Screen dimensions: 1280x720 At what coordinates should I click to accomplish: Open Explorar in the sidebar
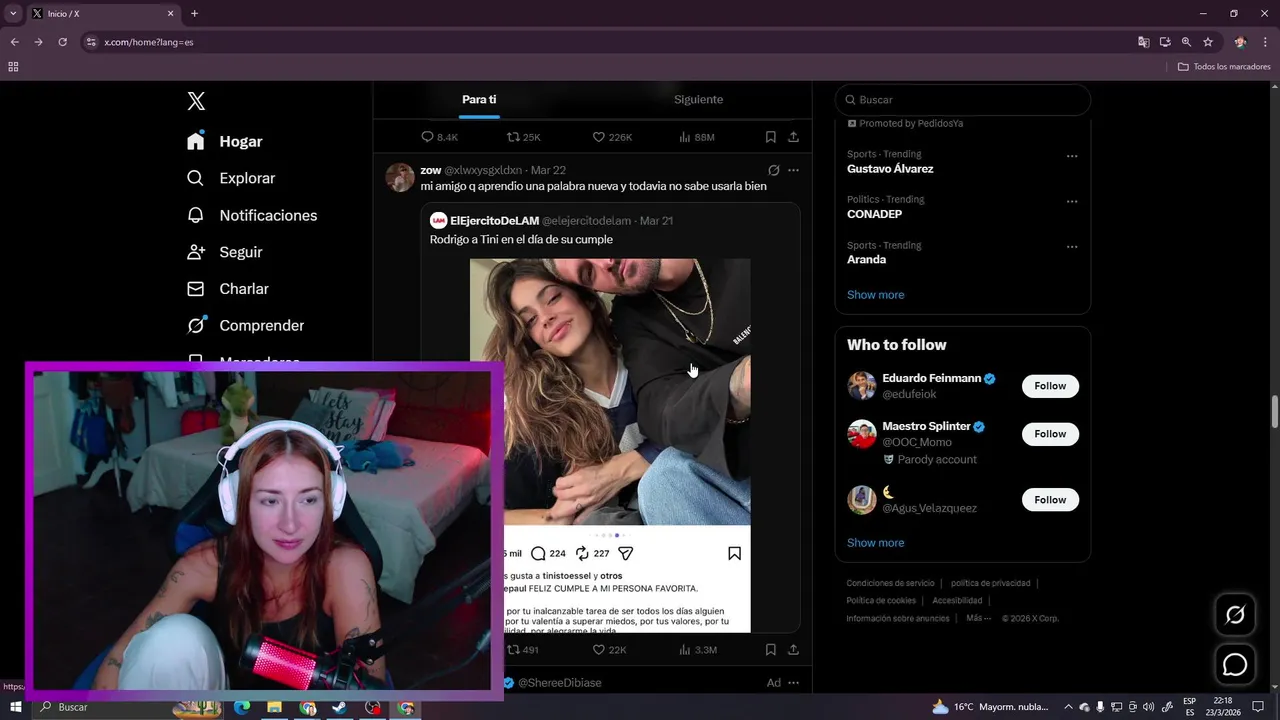pos(231,178)
